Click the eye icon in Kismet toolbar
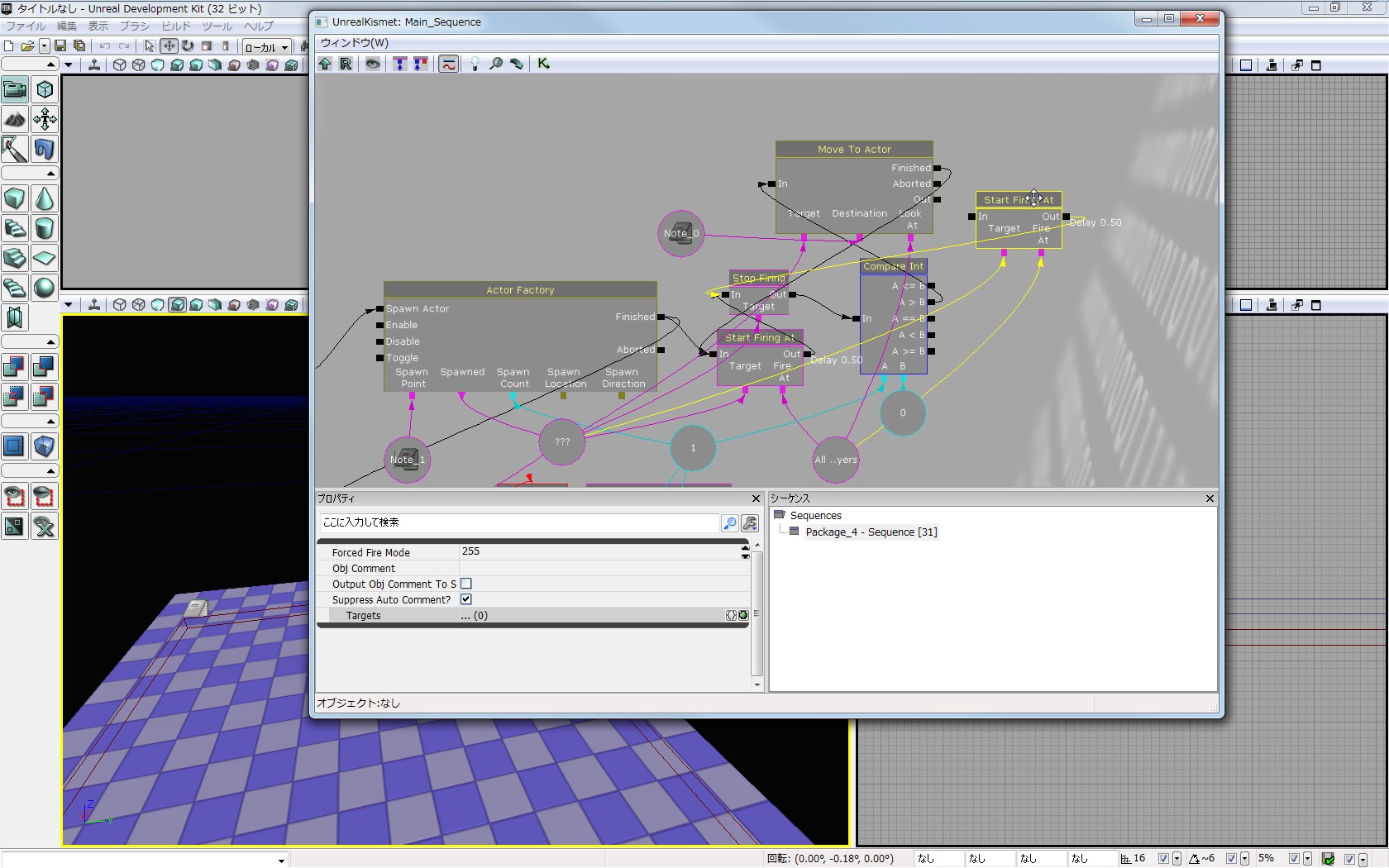 click(373, 64)
